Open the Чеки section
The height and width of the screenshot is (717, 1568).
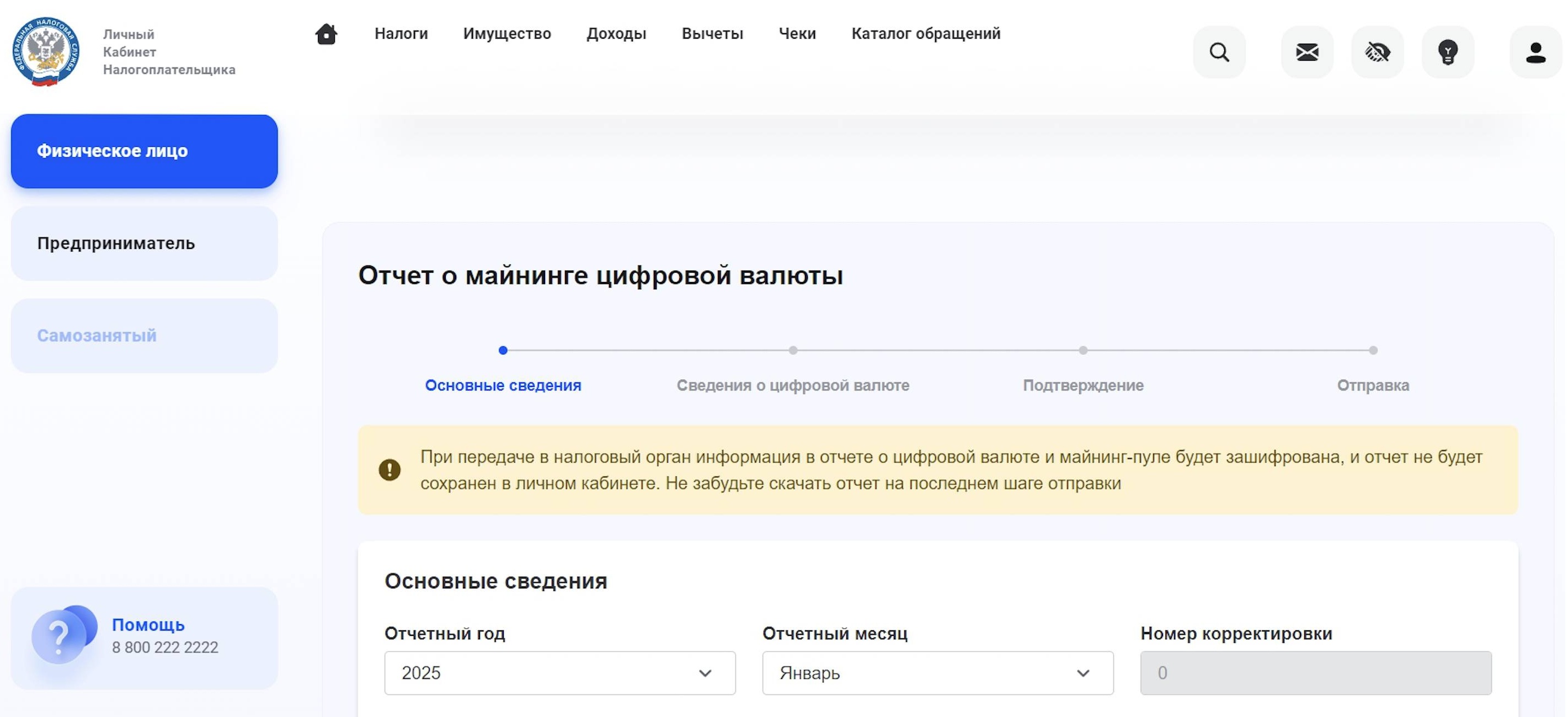[797, 34]
